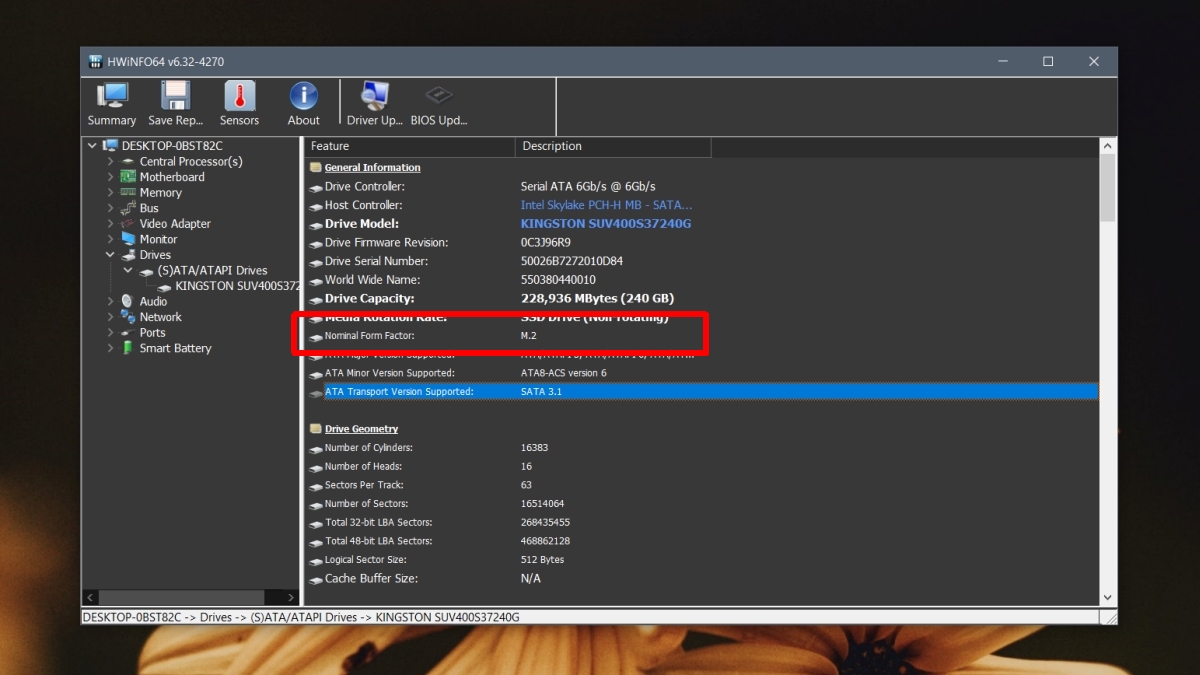Select the ATA Transport Version Supported row
The height and width of the screenshot is (675, 1200).
[x=703, y=392]
